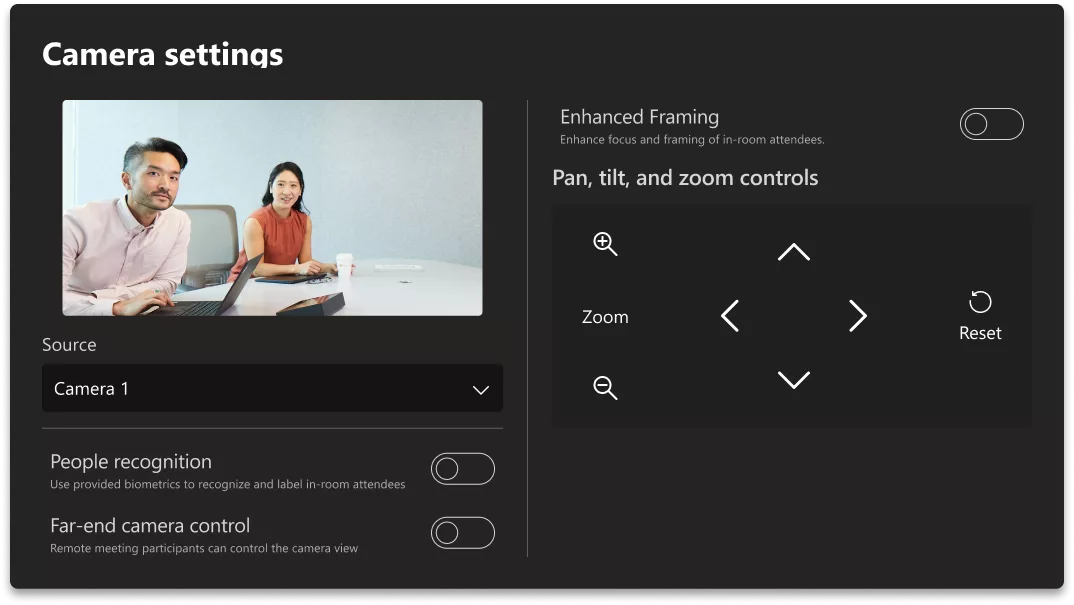1074x605 pixels.
Task: Click the Camera settings heading
Action: pyautogui.click(x=162, y=54)
